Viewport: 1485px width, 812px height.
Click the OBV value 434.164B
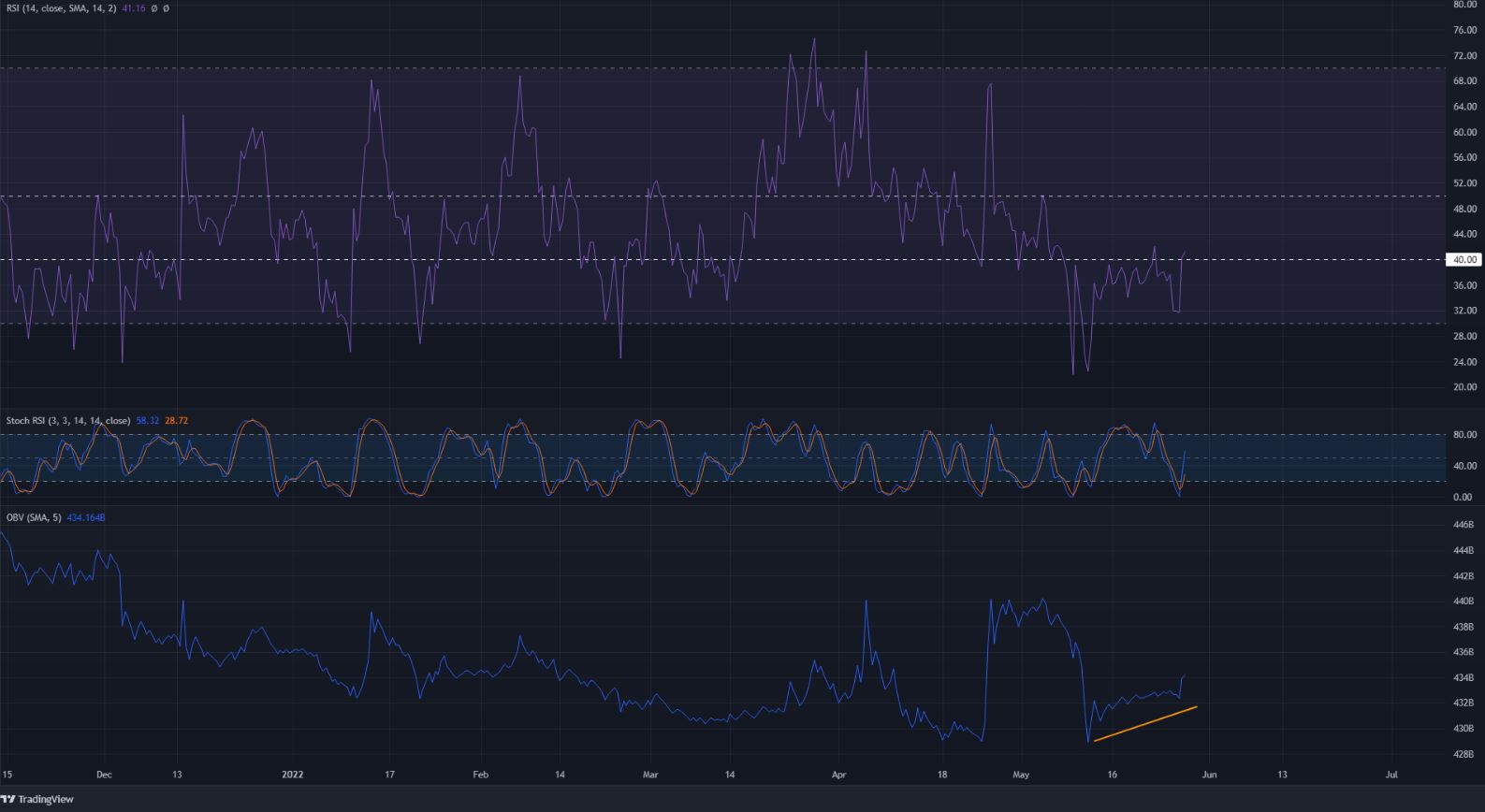coord(86,517)
